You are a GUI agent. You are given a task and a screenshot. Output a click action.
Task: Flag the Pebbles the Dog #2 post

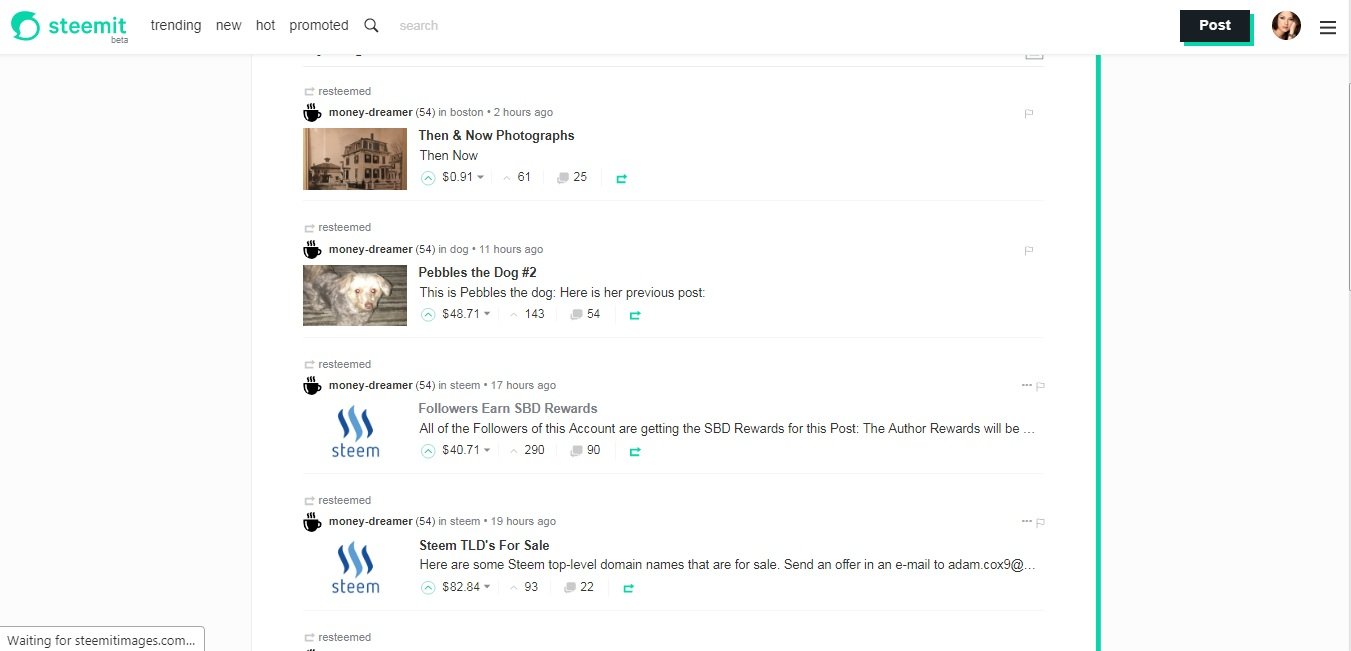(x=1029, y=251)
